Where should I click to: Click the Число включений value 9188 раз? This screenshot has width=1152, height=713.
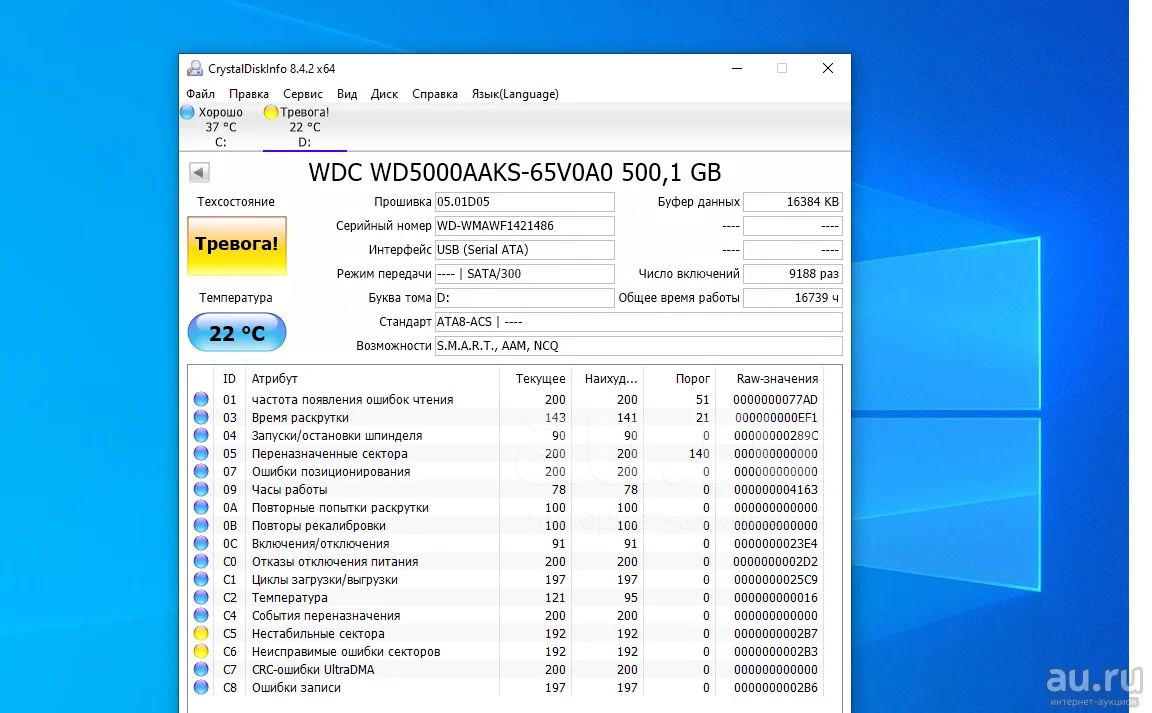click(793, 274)
